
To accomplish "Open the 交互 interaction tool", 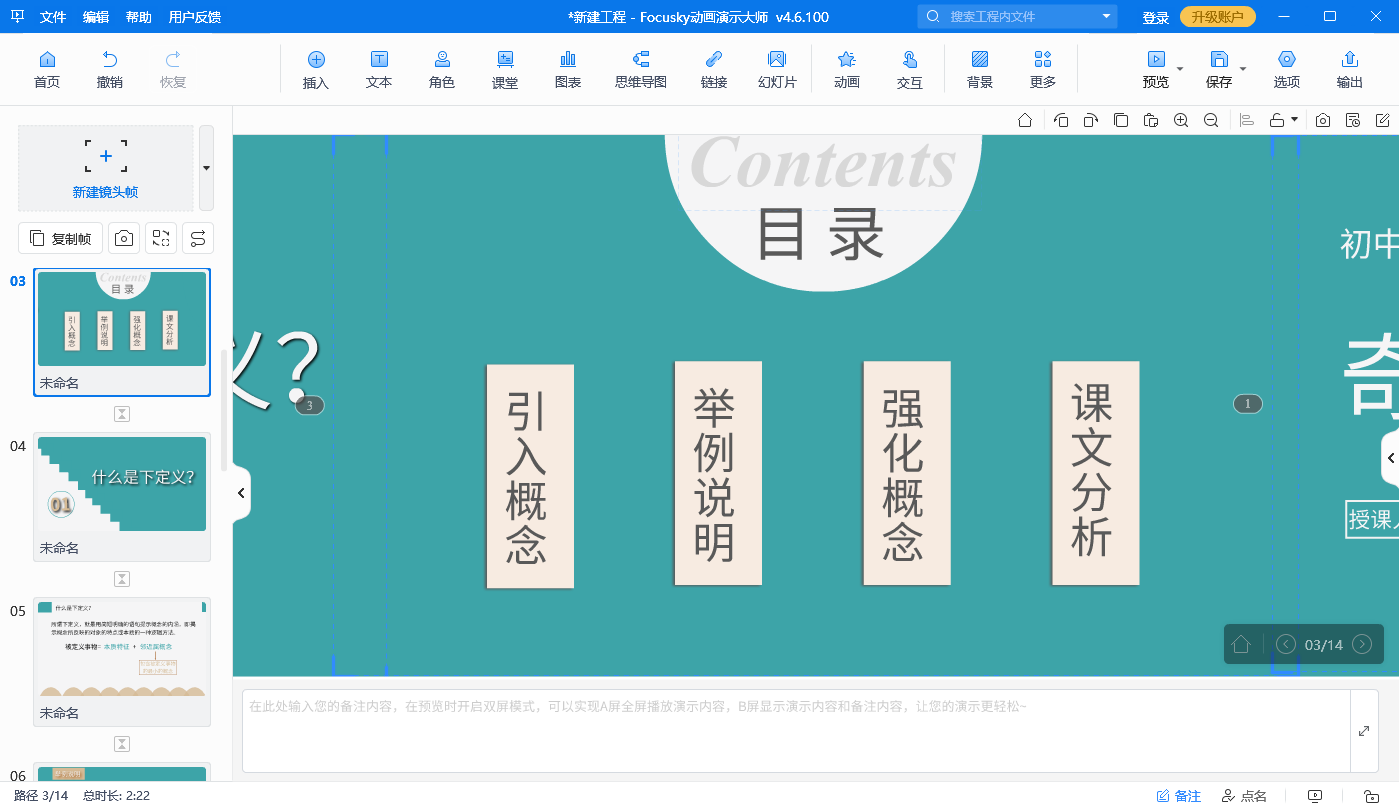I will coord(910,70).
